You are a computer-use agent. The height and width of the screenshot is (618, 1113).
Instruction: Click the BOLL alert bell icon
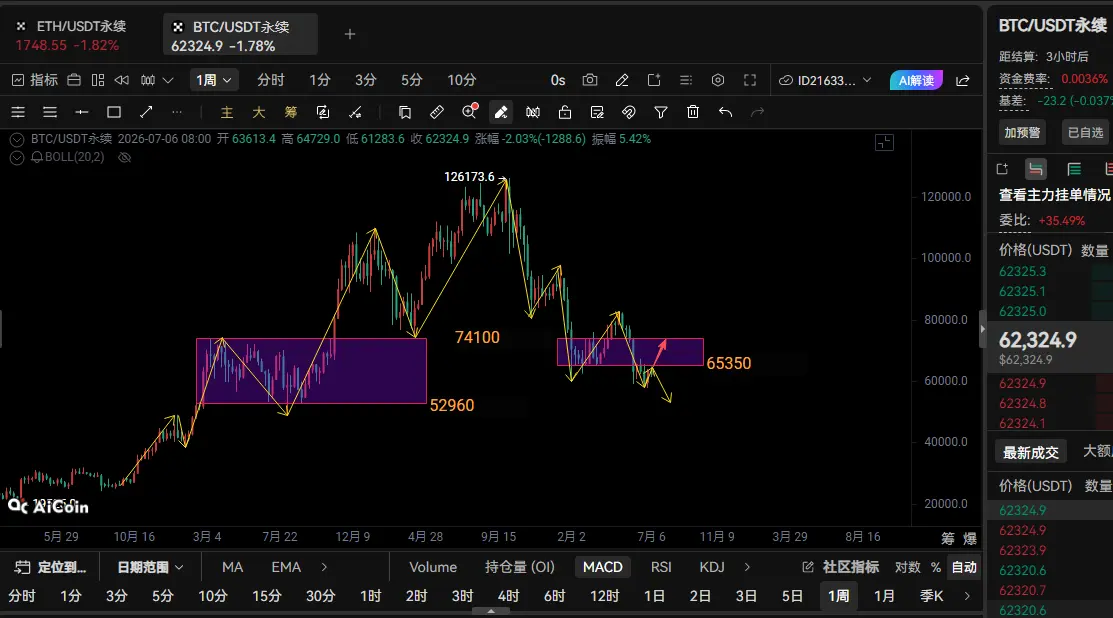coord(36,158)
